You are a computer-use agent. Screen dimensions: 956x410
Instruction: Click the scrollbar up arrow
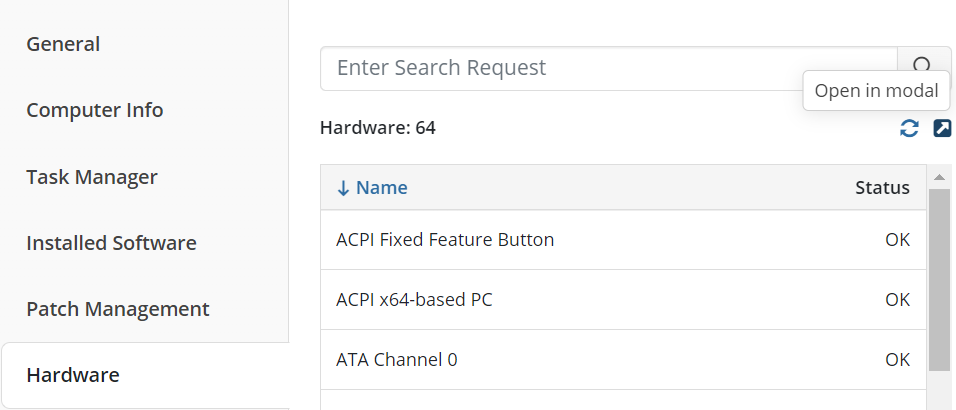pyautogui.click(x=939, y=177)
